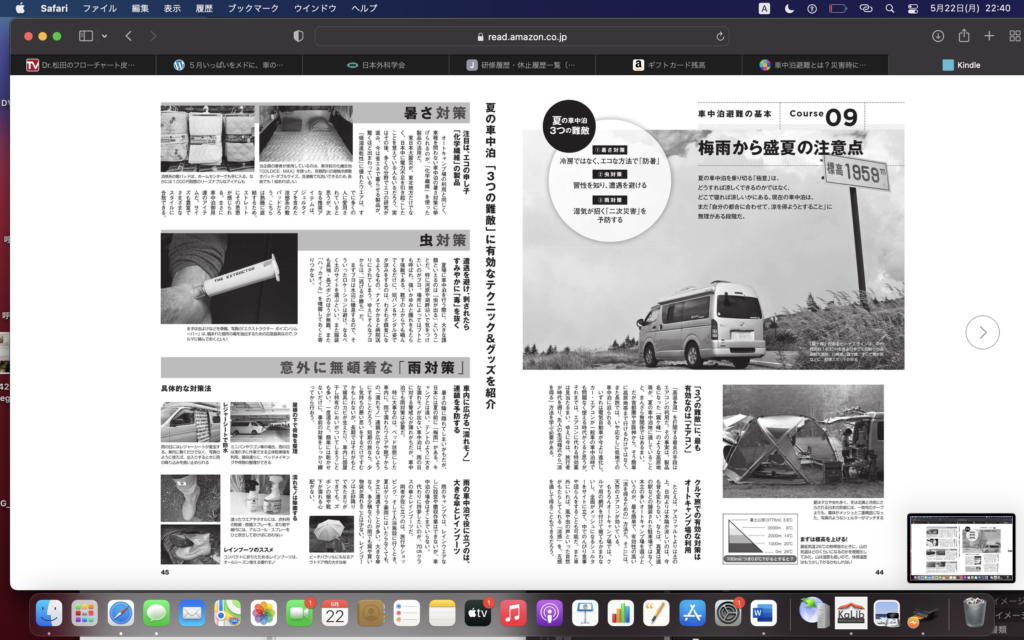This screenshot has width=1024, height=640.
Task: Open the 履歴 menu in menu bar
Action: pyautogui.click(x=206, y=8)
